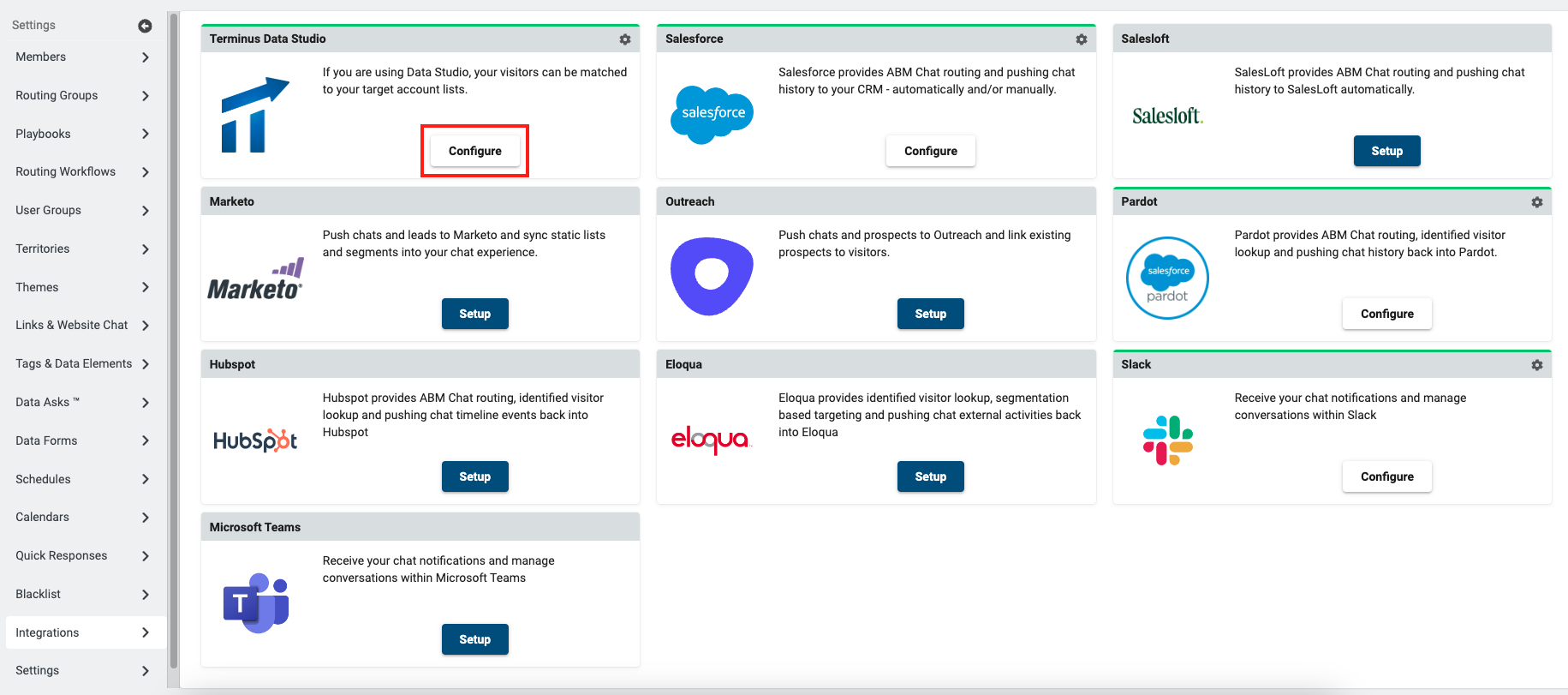The height and width of the screenshot is (695, 1568).
Task: Click the Microsoft Teams card title
Action: coord(255,528)
